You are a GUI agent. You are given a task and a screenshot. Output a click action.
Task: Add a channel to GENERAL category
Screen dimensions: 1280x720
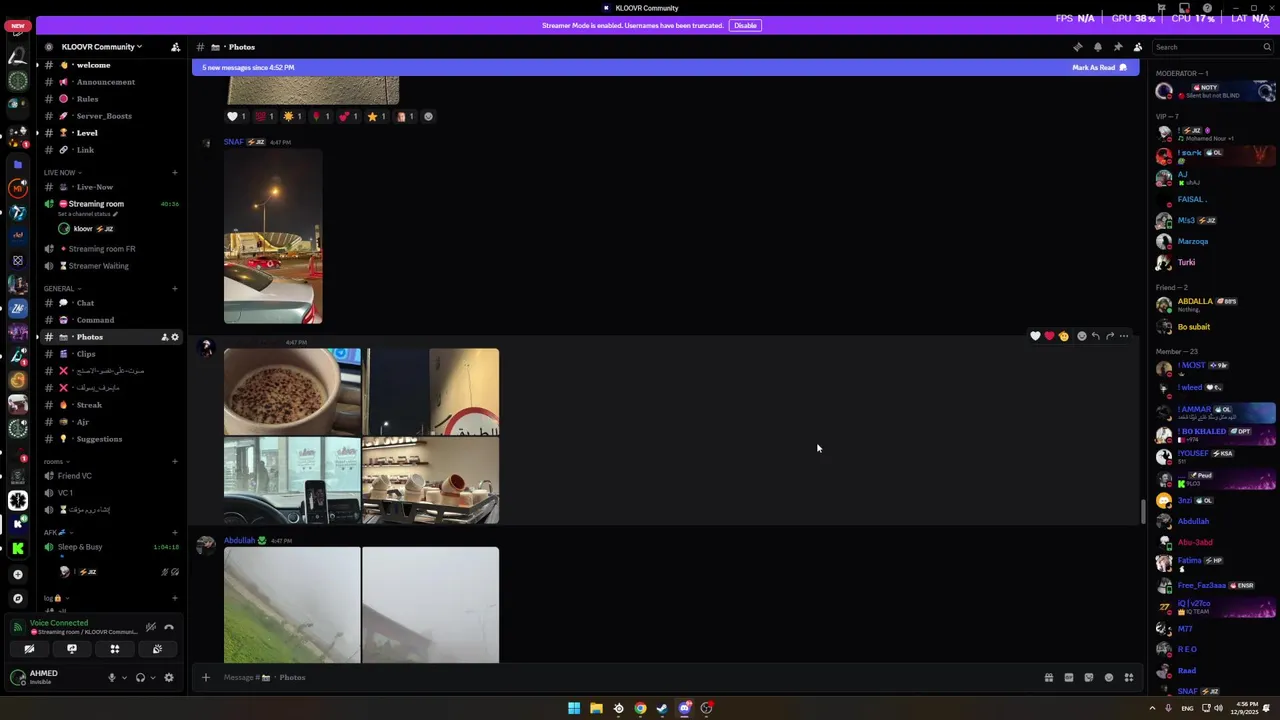(x=175, y=288)
